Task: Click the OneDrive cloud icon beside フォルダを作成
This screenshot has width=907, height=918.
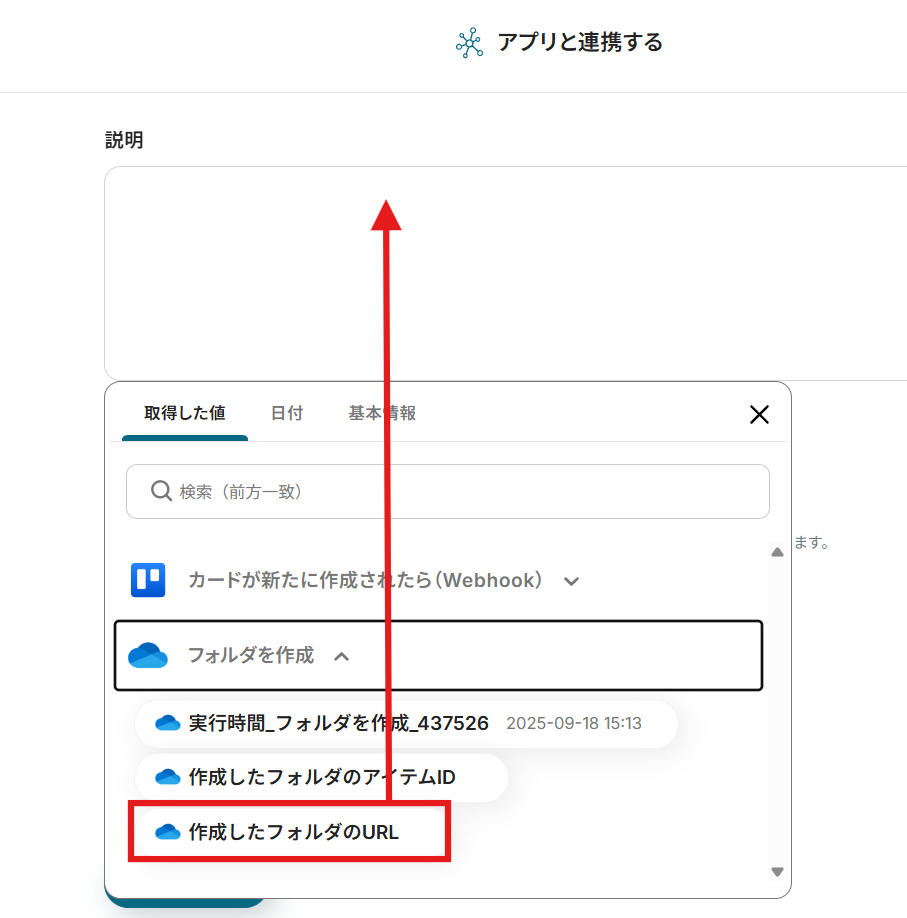Action: pyautogui.click(x=148, y=656)
